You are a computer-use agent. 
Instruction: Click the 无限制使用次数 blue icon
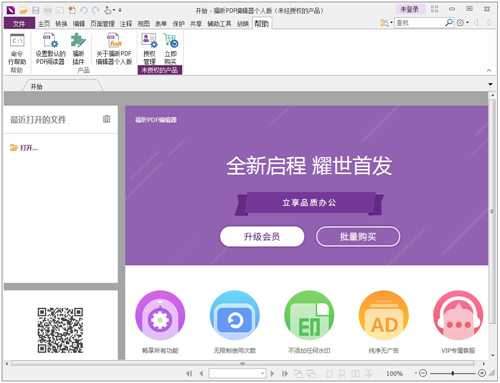235,315
